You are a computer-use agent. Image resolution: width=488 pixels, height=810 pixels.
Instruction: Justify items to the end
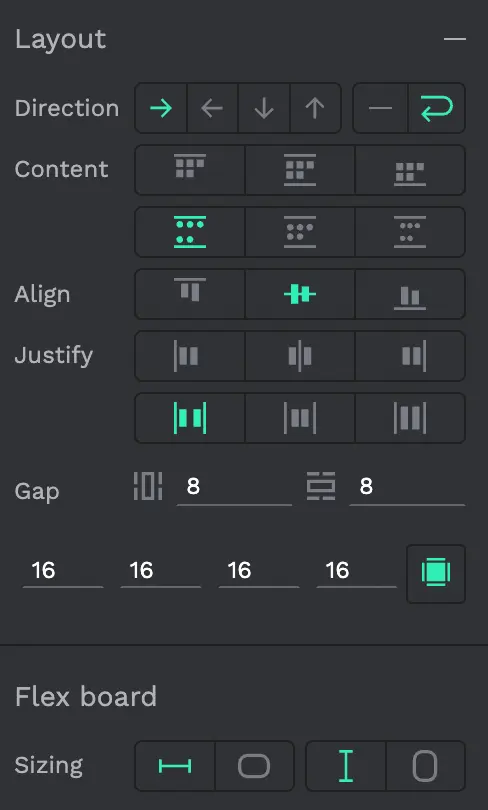click(410, 356)
